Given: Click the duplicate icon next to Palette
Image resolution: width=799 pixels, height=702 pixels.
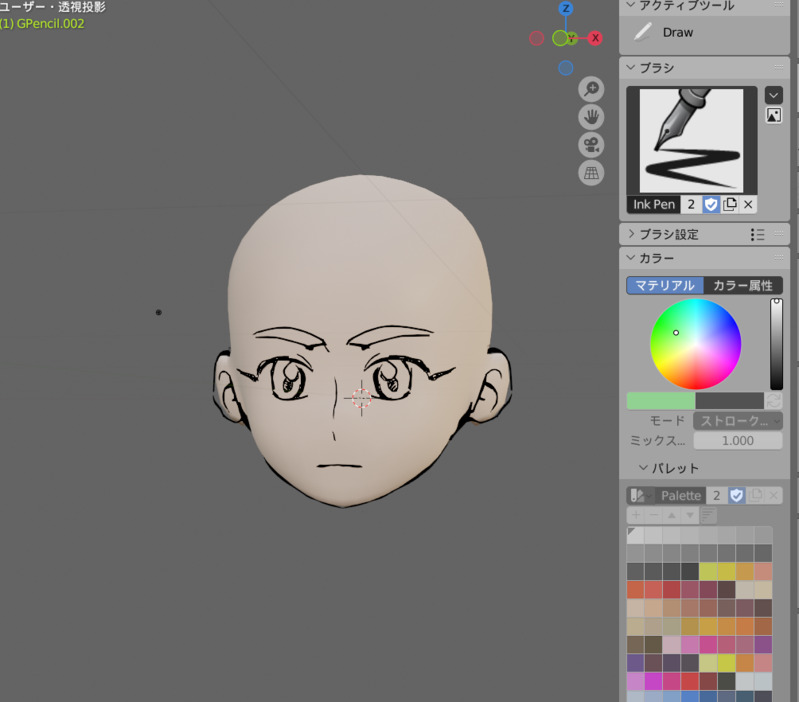Looking at the screenshot, I should [x=755, y=496].
